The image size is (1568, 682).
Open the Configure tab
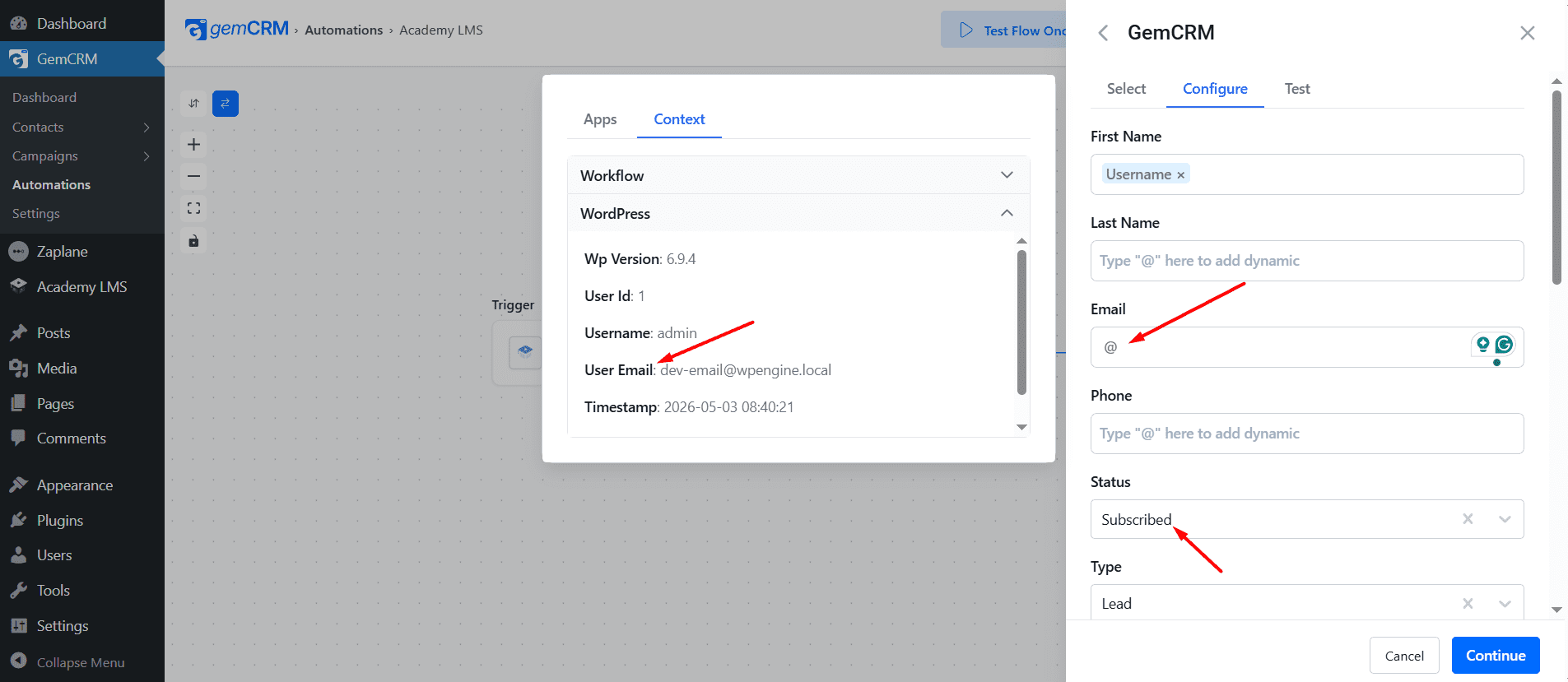(1215, 89)
